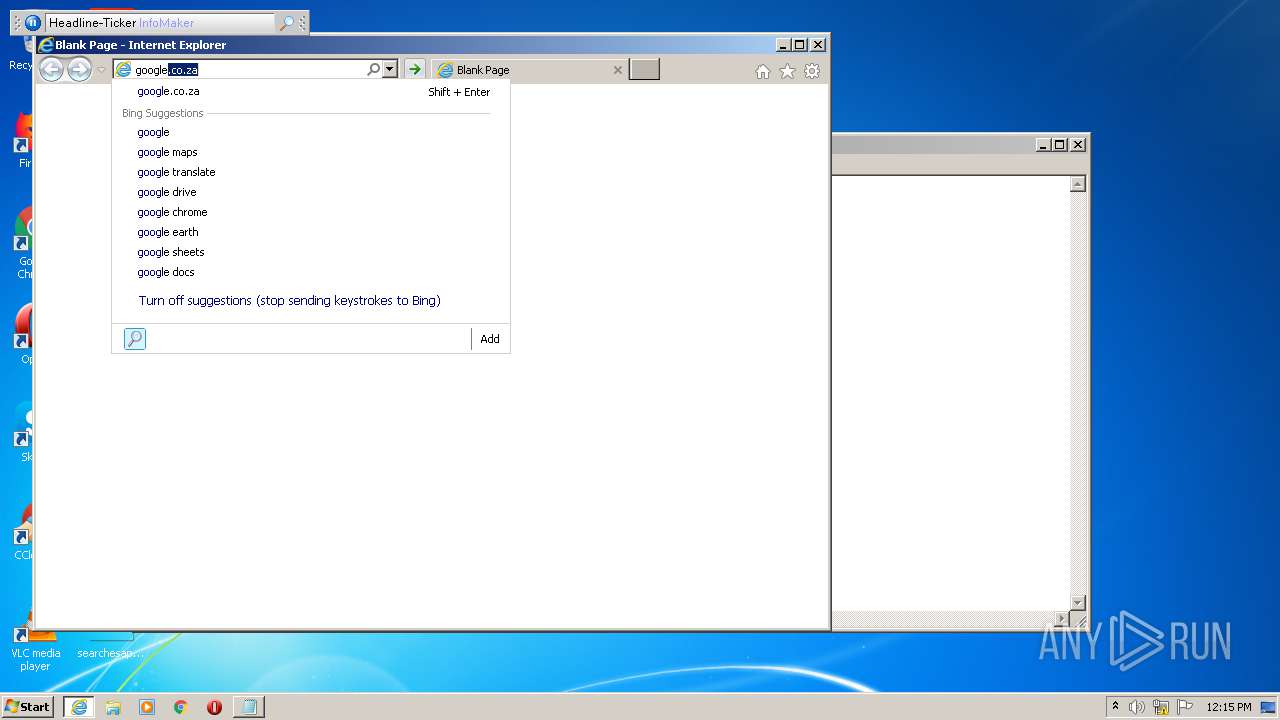Click the search provider magnifier icon
The image size is (1280, 720).
pyautogui.click(x=135, y=339)
